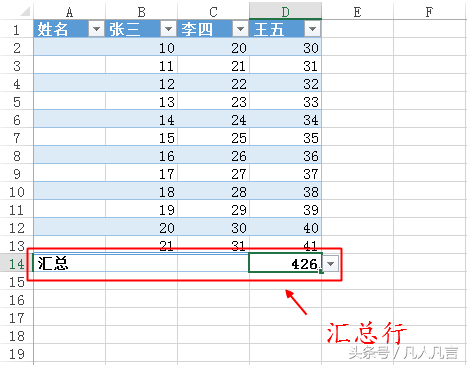Select column A header
Image resolution: width=467 pixels, height=365 pixels.
pyautogui.click(x=69, y=12)
